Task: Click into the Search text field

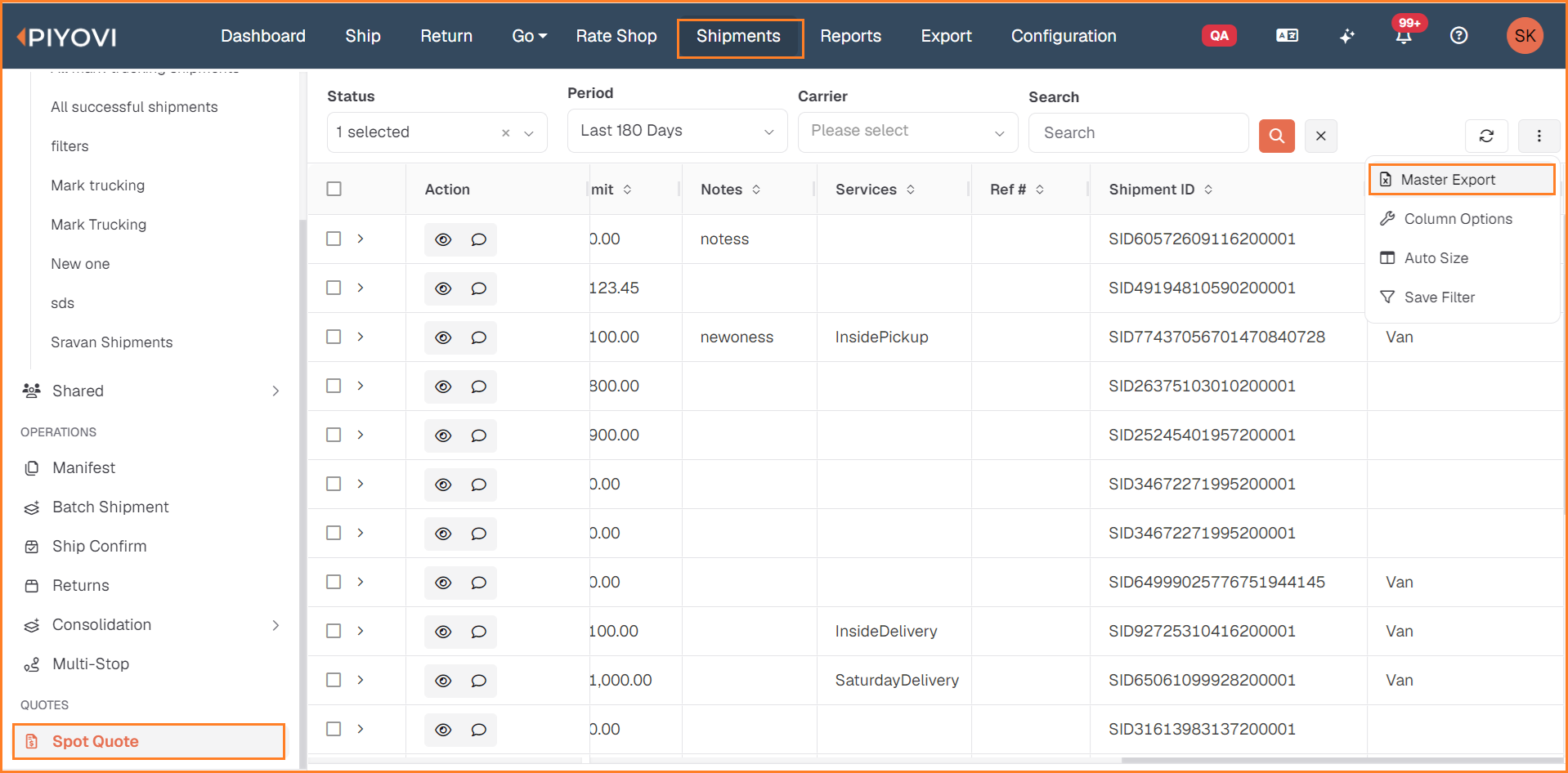Action: pyautogui.click(x=1138, y=133)
